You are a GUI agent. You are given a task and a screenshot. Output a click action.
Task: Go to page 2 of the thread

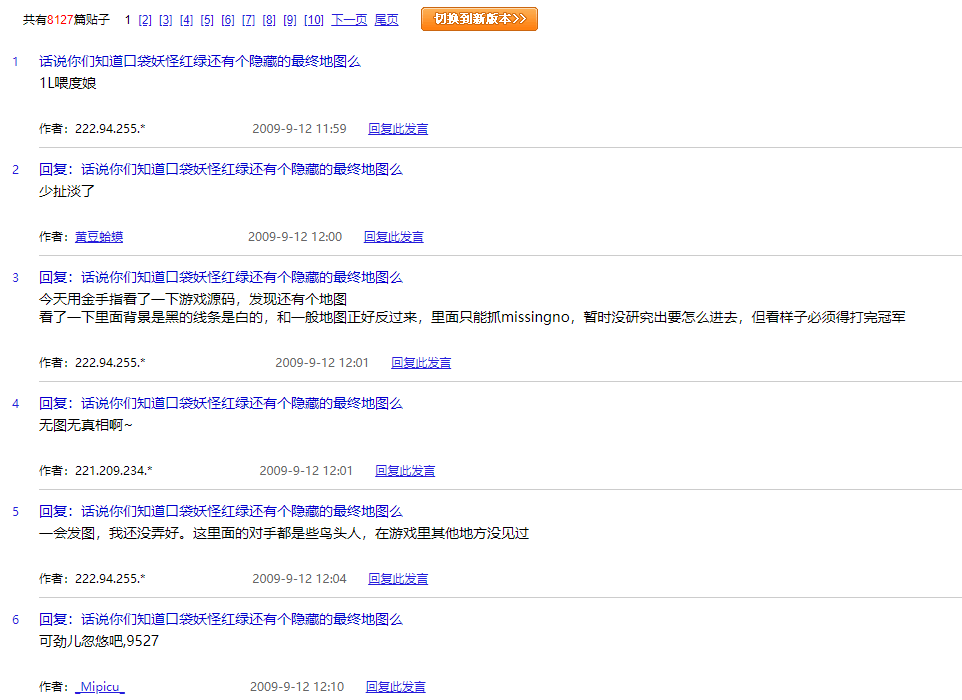coord(145,20)
